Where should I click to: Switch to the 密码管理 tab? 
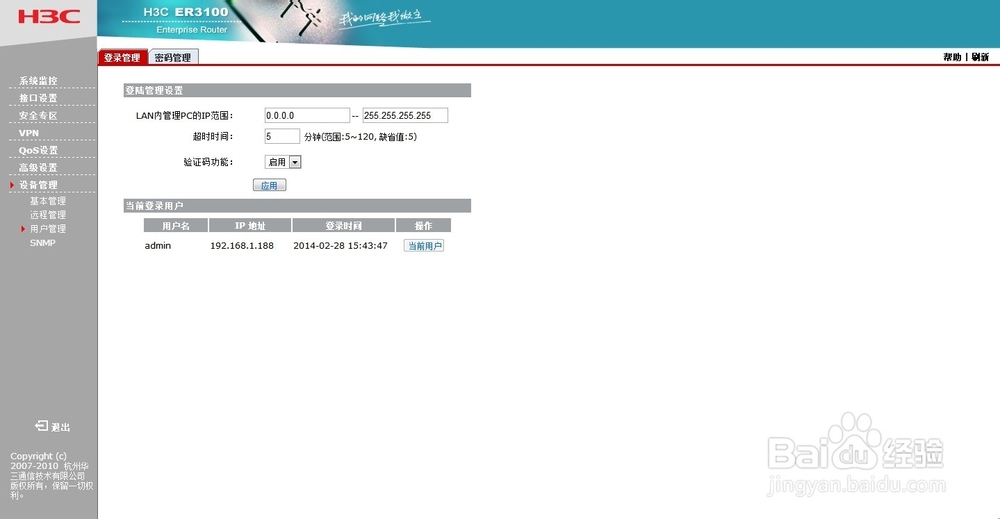[173, 57]
